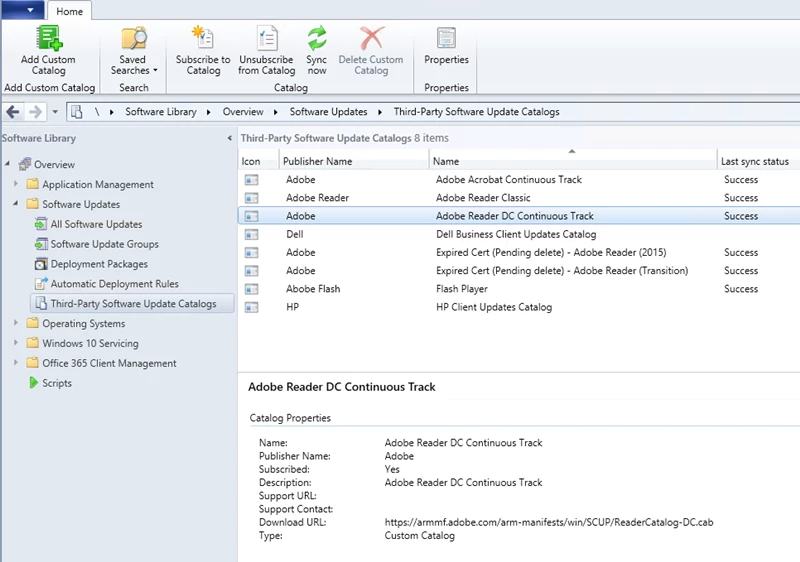Open dropdown arrow after Software Library breadcrumb
The height and width of the screenshot is (562, 800).
pyautogui.click(x=209, y=112)
